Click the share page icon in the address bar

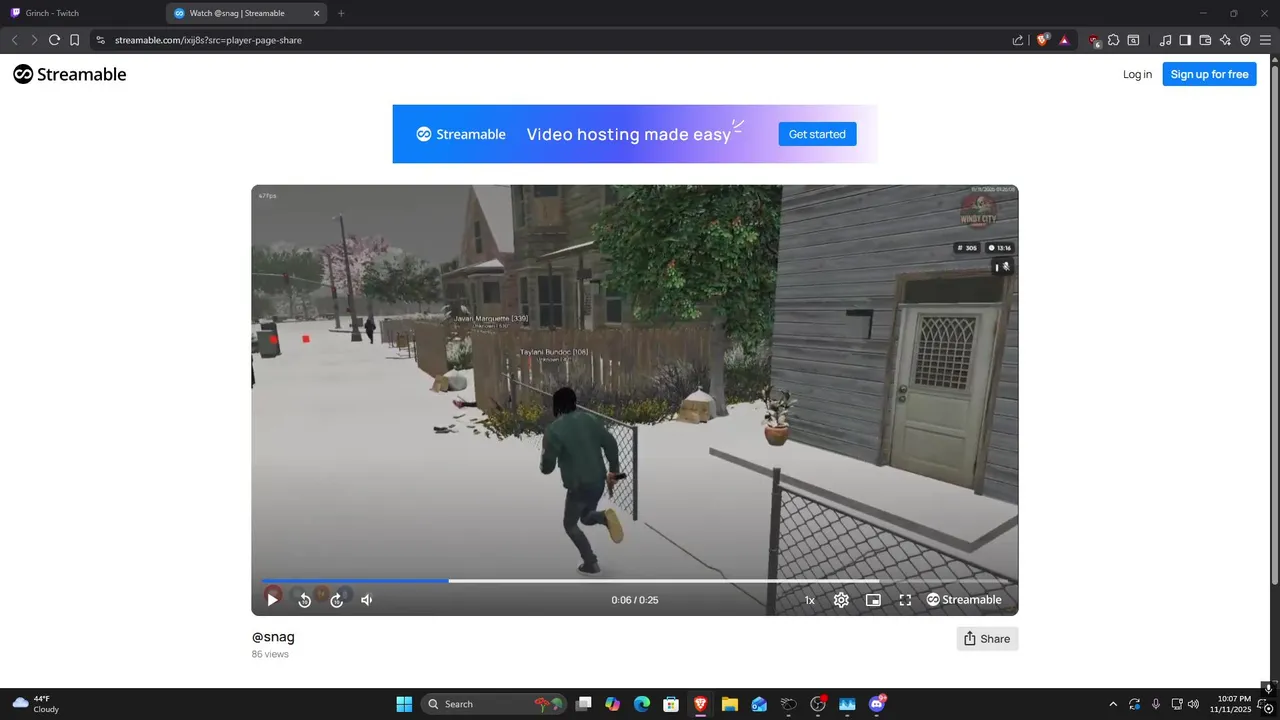point(1017,40)
